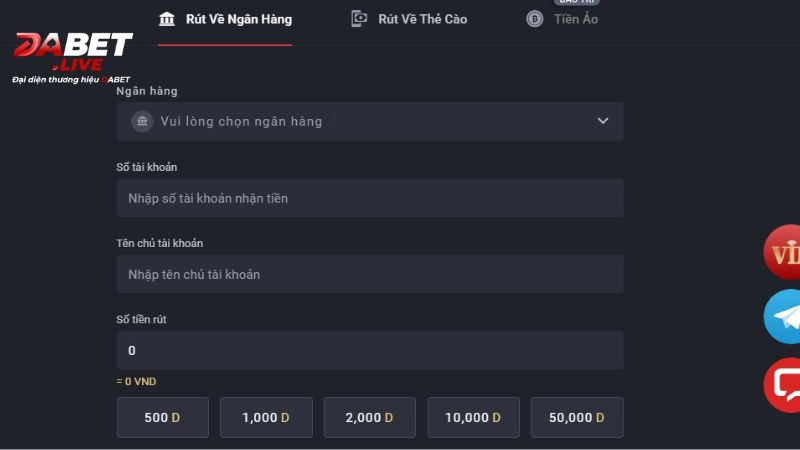
Task: Click the bank building icon in tab
Action: tap(166, 19)
